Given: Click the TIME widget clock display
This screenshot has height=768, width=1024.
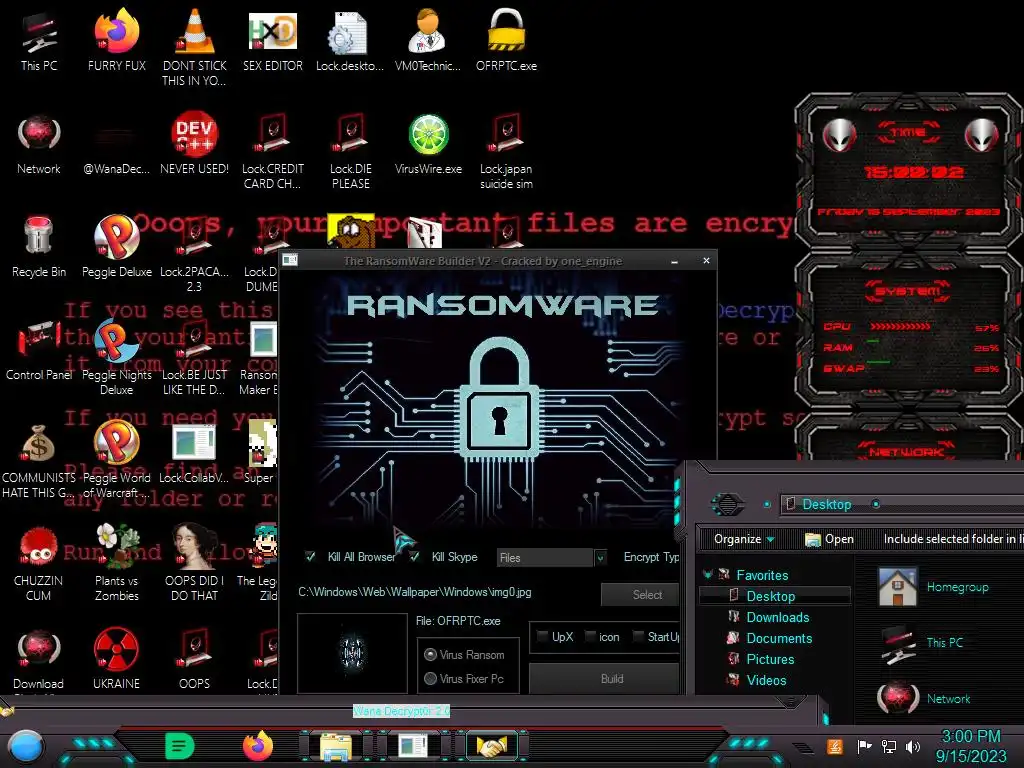Looking at the screenshot, I should pos(913,172).
